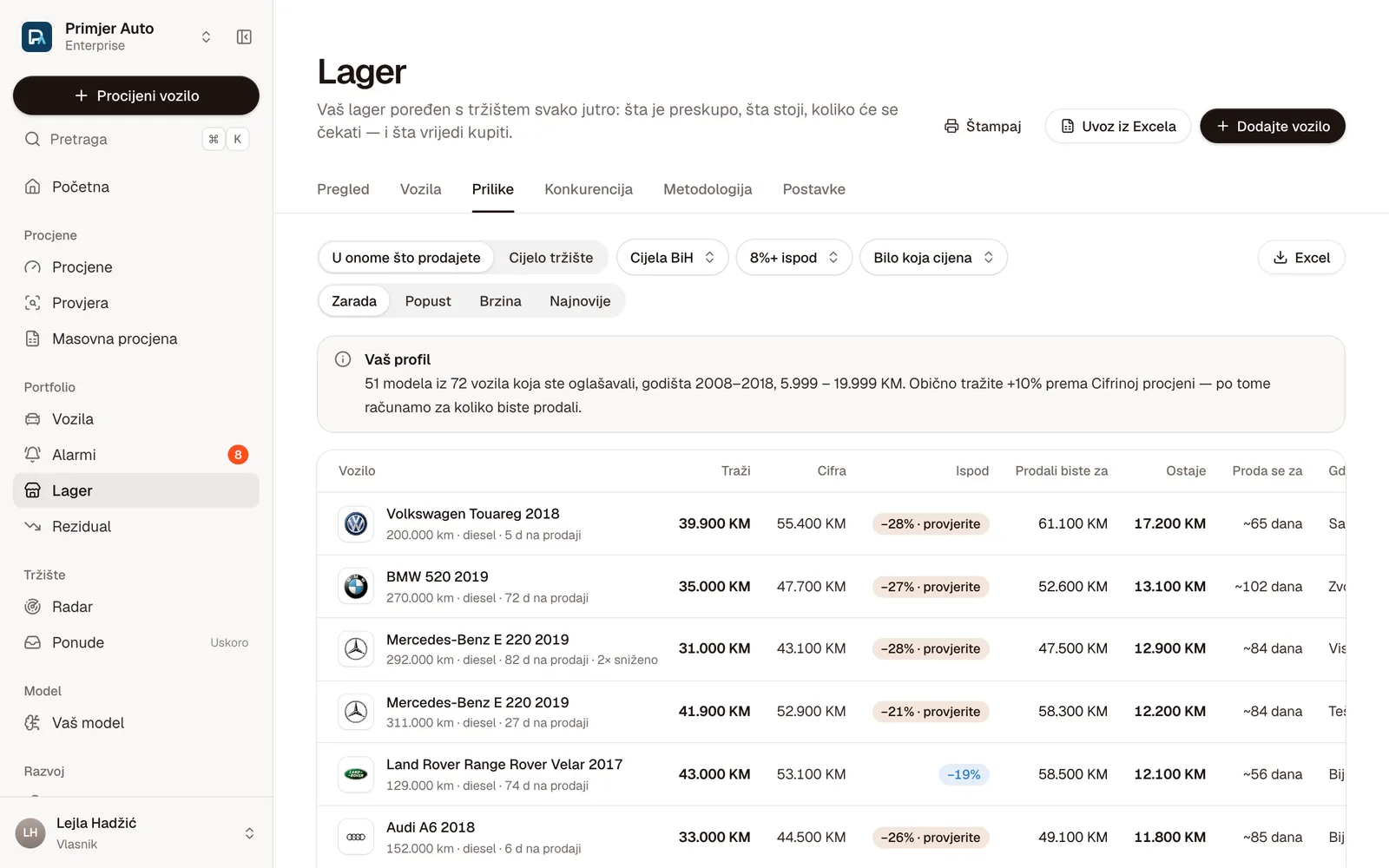Open Alarmi bell icon

33,455
